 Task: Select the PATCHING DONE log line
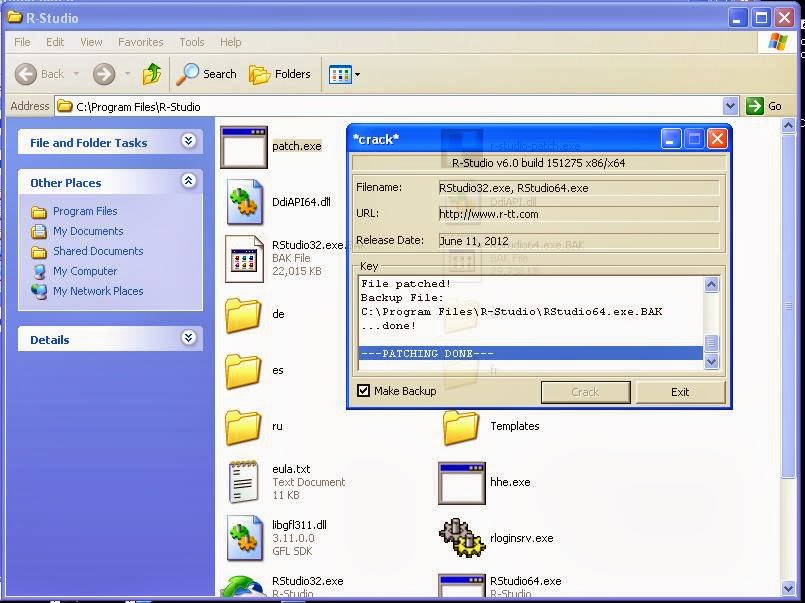pos(530,353)
